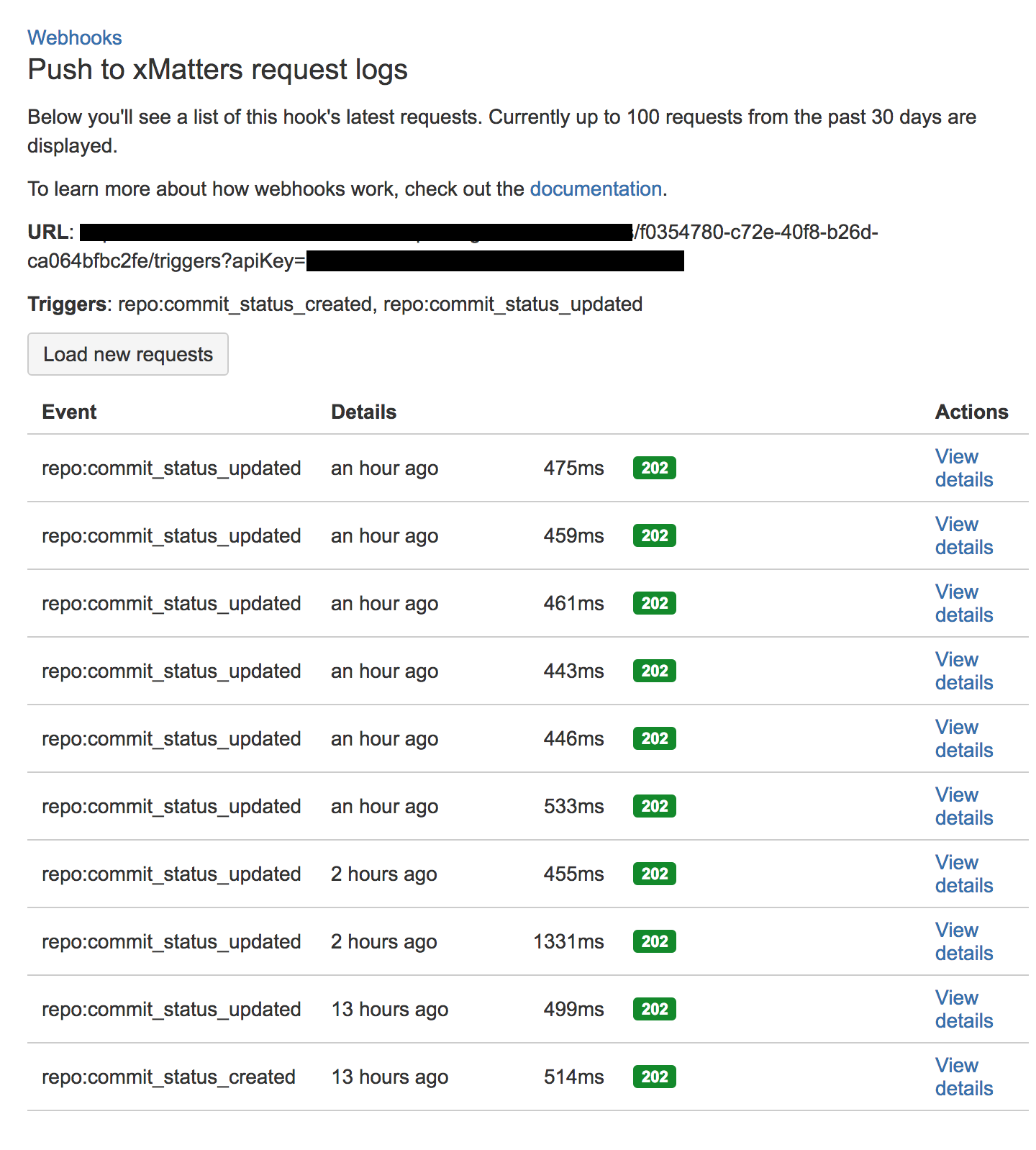This screenshot has height=1150, width=1036.
Task: View details for the 499ms request
Action: pyautogui.click(x=964, y=1009)
